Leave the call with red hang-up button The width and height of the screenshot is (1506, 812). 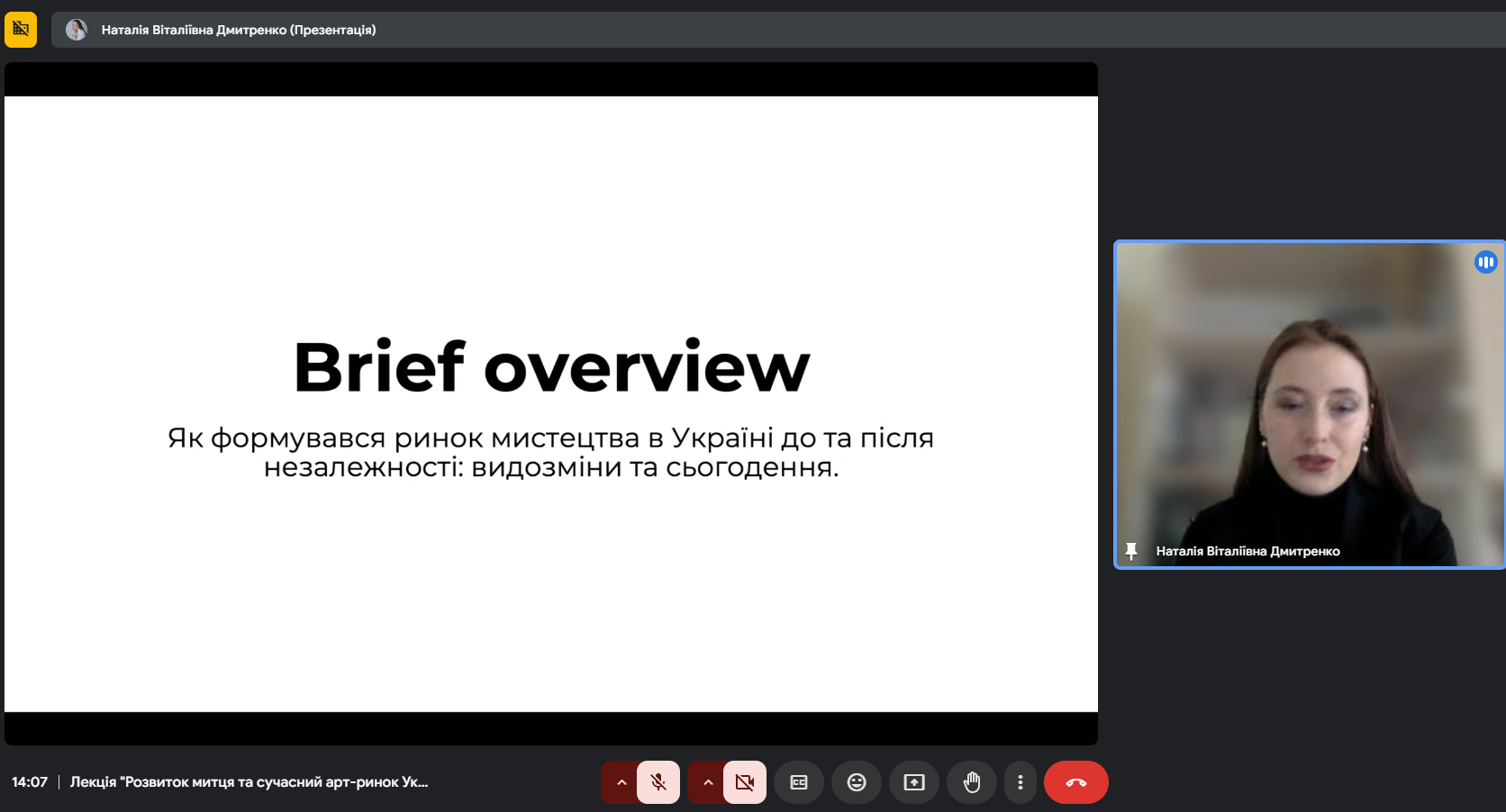point(1076,782)
